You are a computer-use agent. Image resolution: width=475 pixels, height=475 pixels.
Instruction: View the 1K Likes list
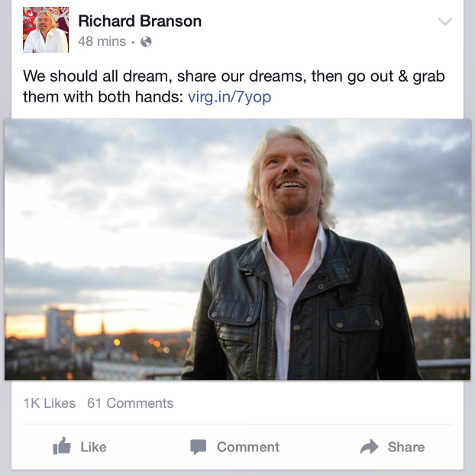point(49,403)
